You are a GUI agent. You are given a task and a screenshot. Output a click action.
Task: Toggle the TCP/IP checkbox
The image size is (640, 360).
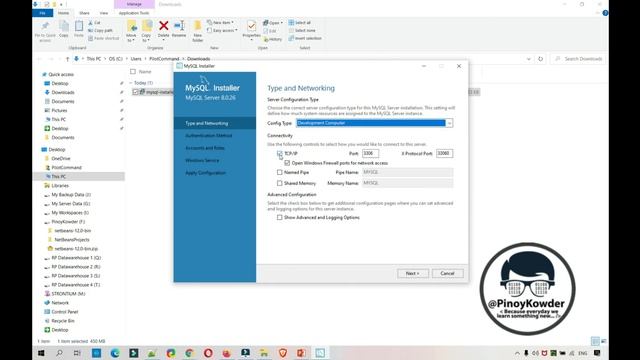point(280,153)
